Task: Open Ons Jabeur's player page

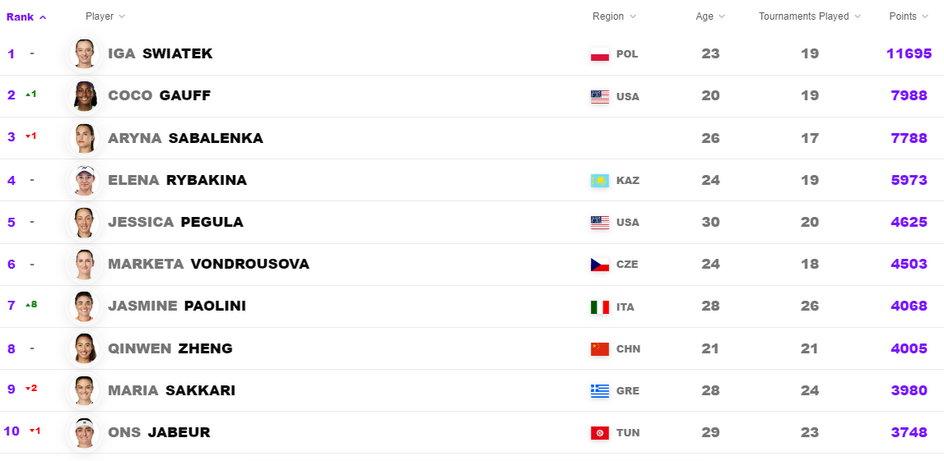Action: (x=158, y=432)
